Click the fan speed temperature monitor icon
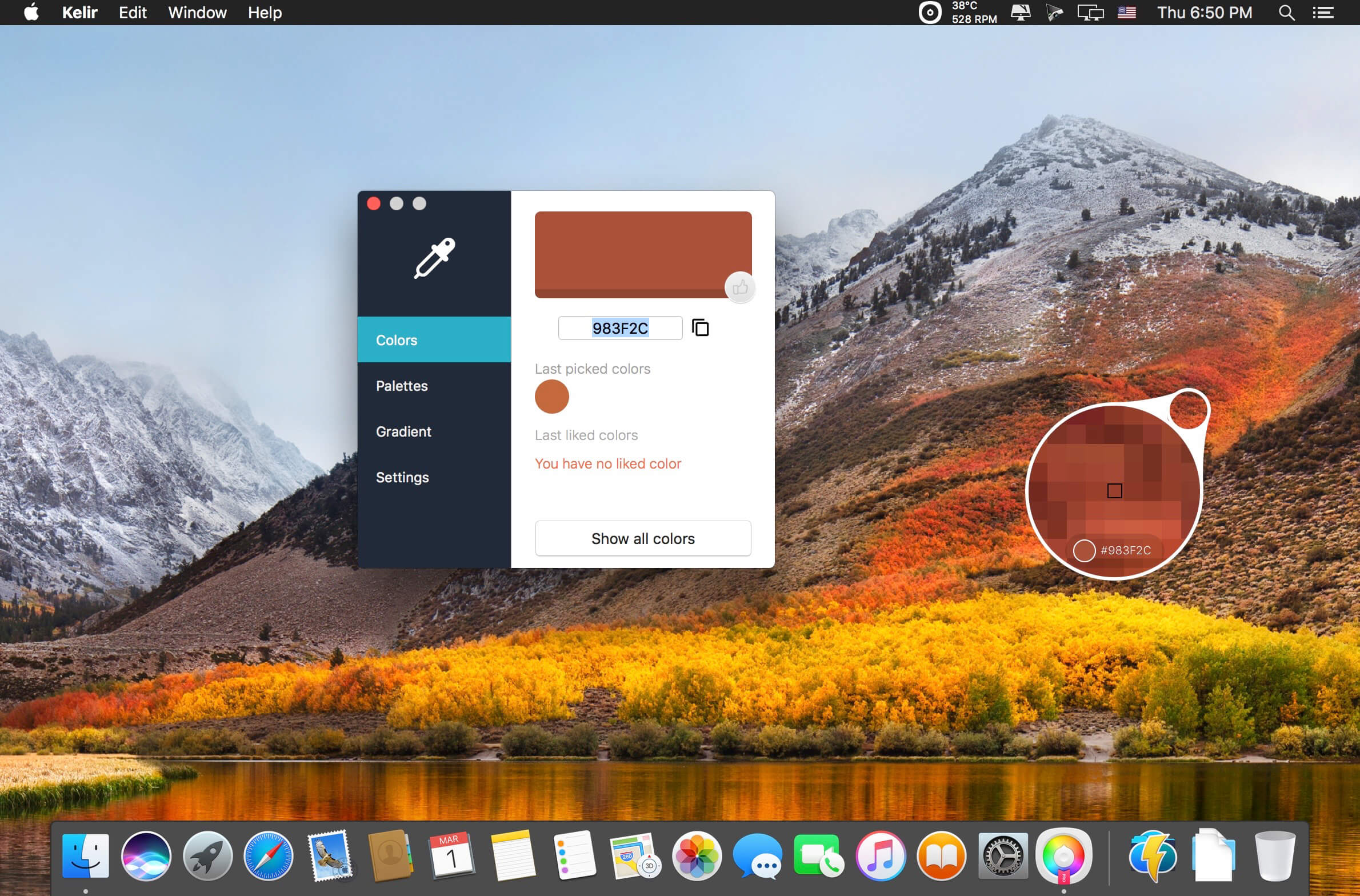 (x=958, y=13)
